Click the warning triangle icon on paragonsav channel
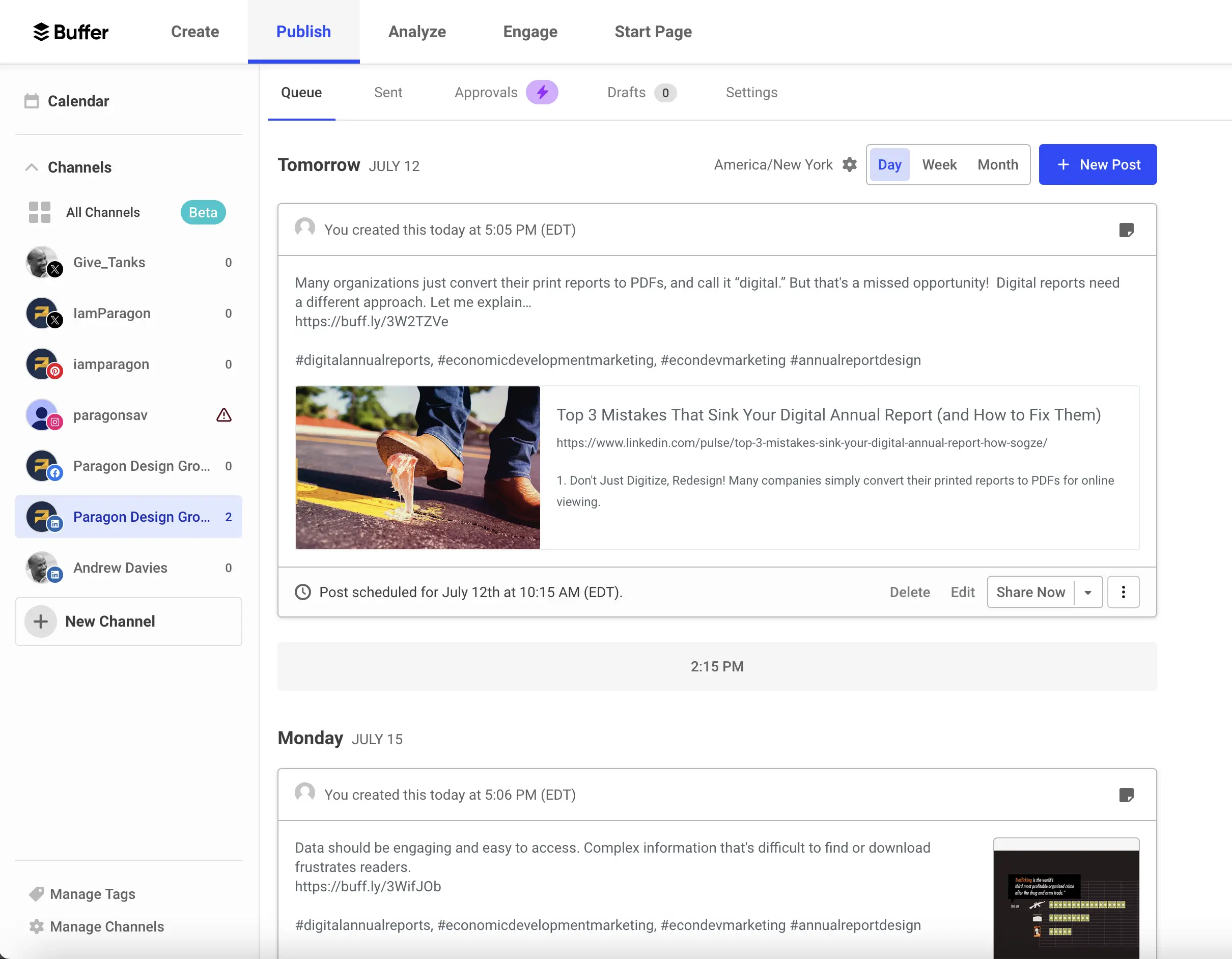This screenshot has height=959, width=1232. (223, 415)
